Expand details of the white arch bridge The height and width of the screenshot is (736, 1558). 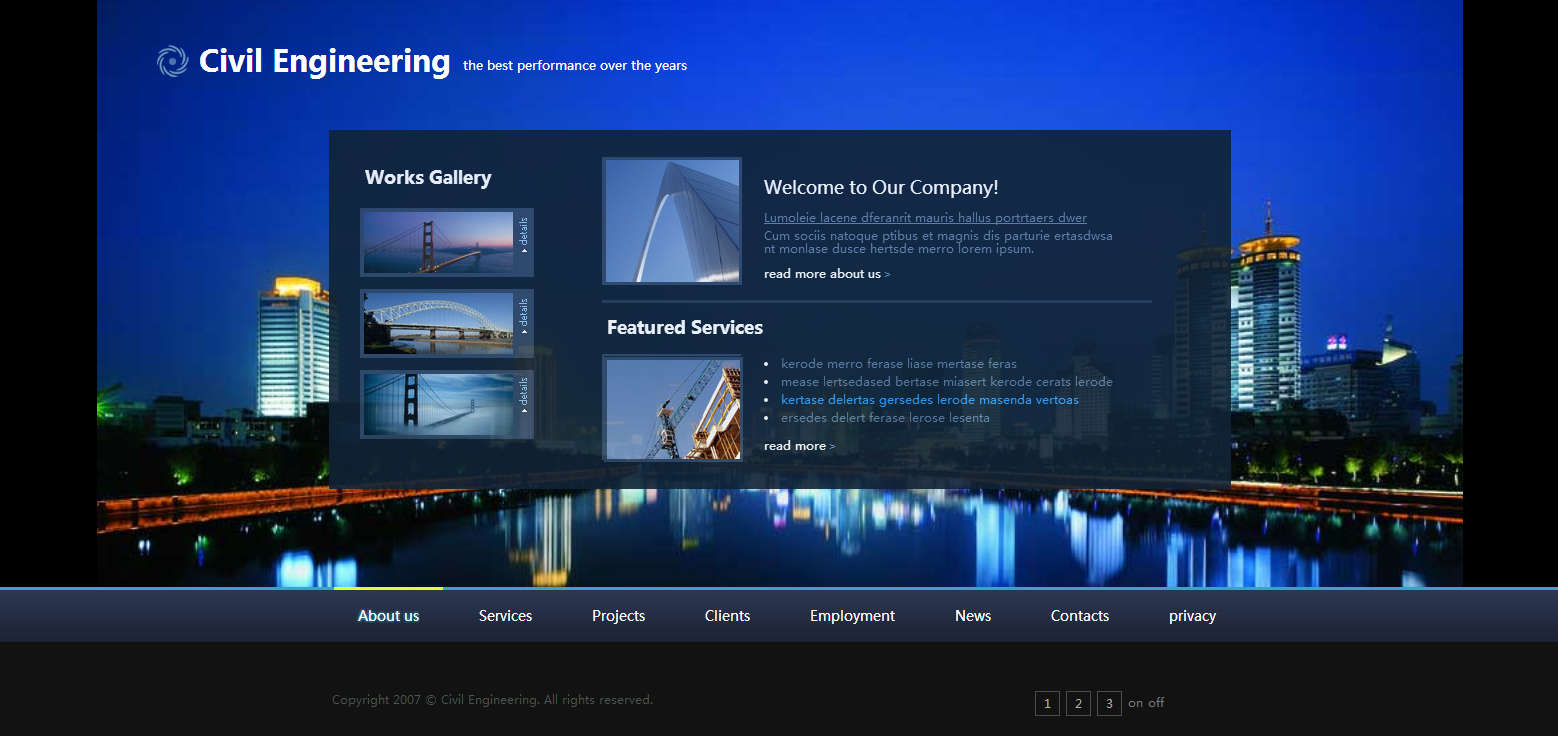pyautogui.click(x=523, y=318)
